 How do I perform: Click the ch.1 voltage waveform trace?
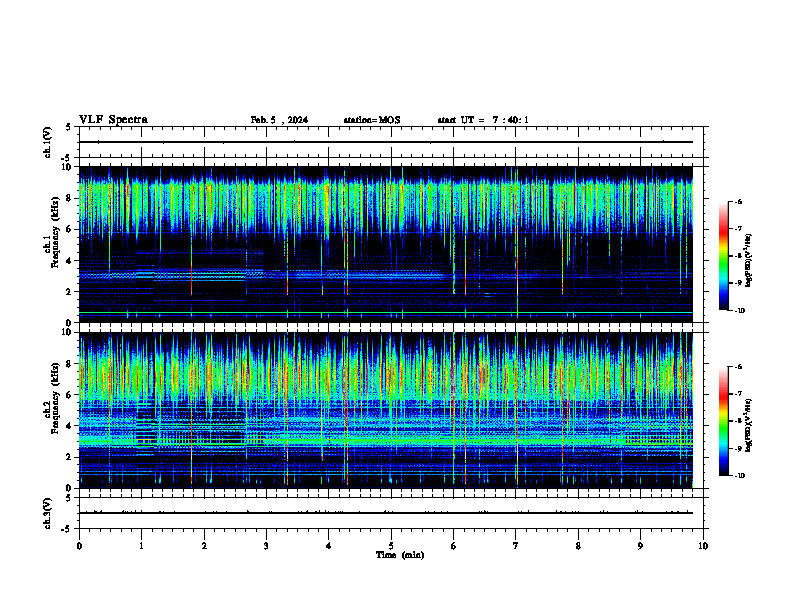click(385, 142)
